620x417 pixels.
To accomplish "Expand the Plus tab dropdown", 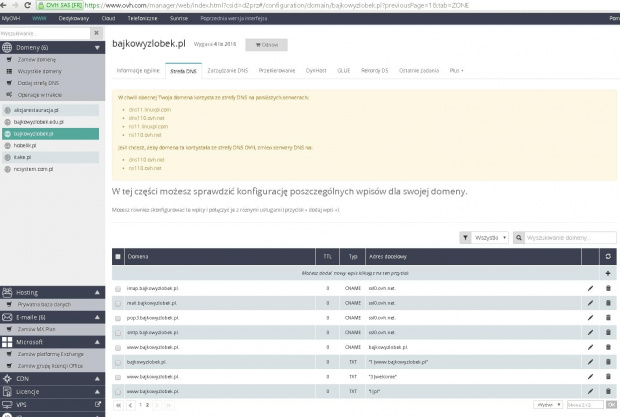I will click(x=456, y=71).
